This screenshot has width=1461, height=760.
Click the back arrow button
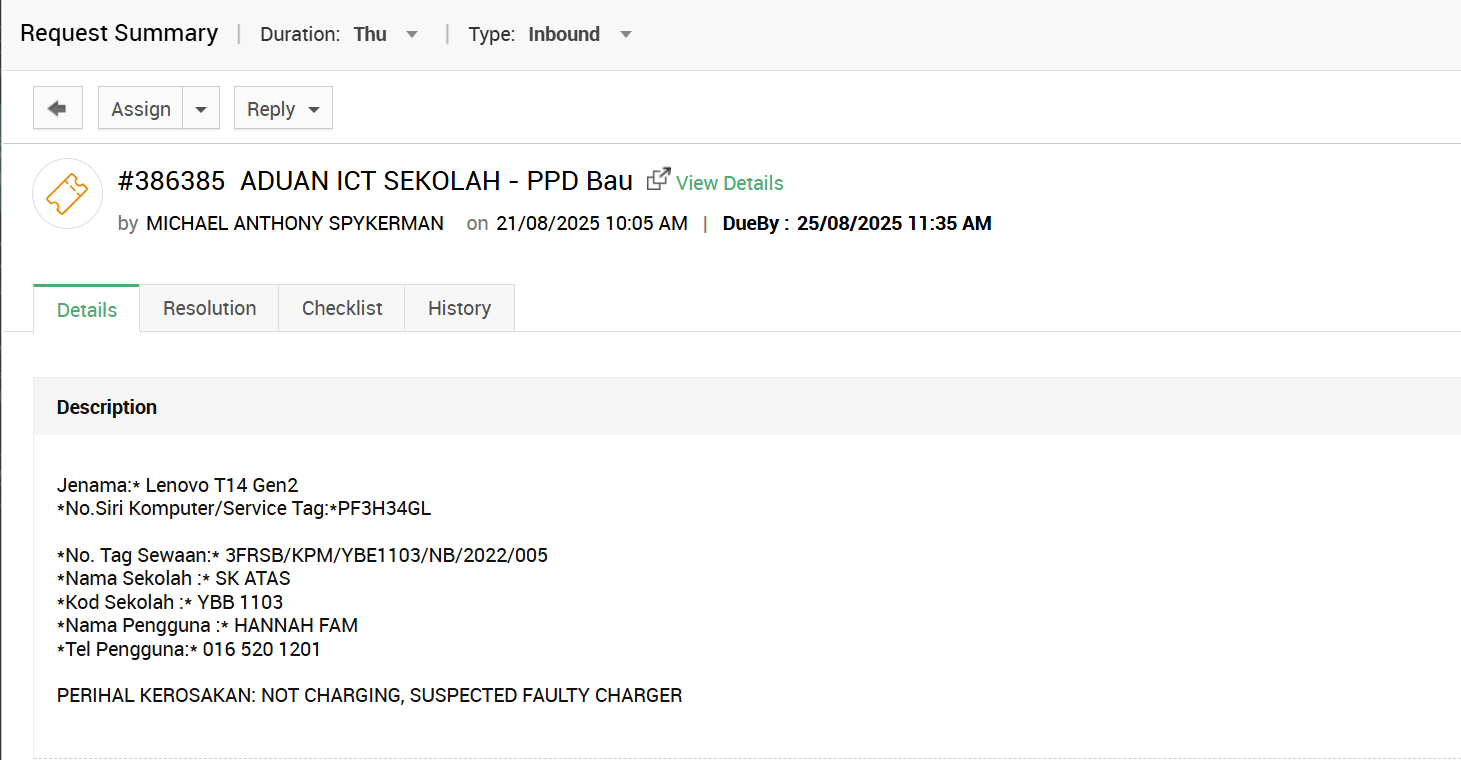click(57, 108)
